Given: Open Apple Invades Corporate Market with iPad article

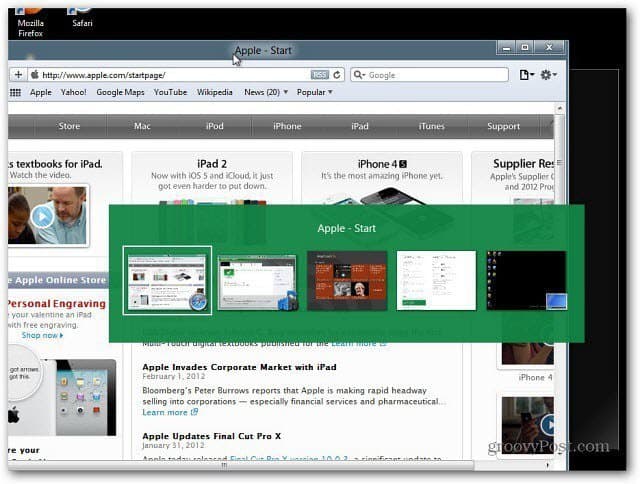Looking at the screenshot, I should 239,367.
